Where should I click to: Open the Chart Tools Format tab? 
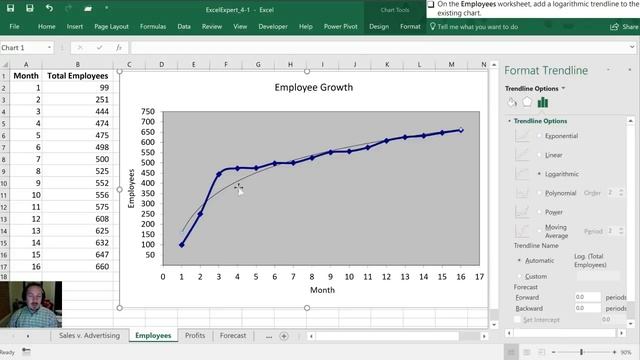[x=410, y=27]
